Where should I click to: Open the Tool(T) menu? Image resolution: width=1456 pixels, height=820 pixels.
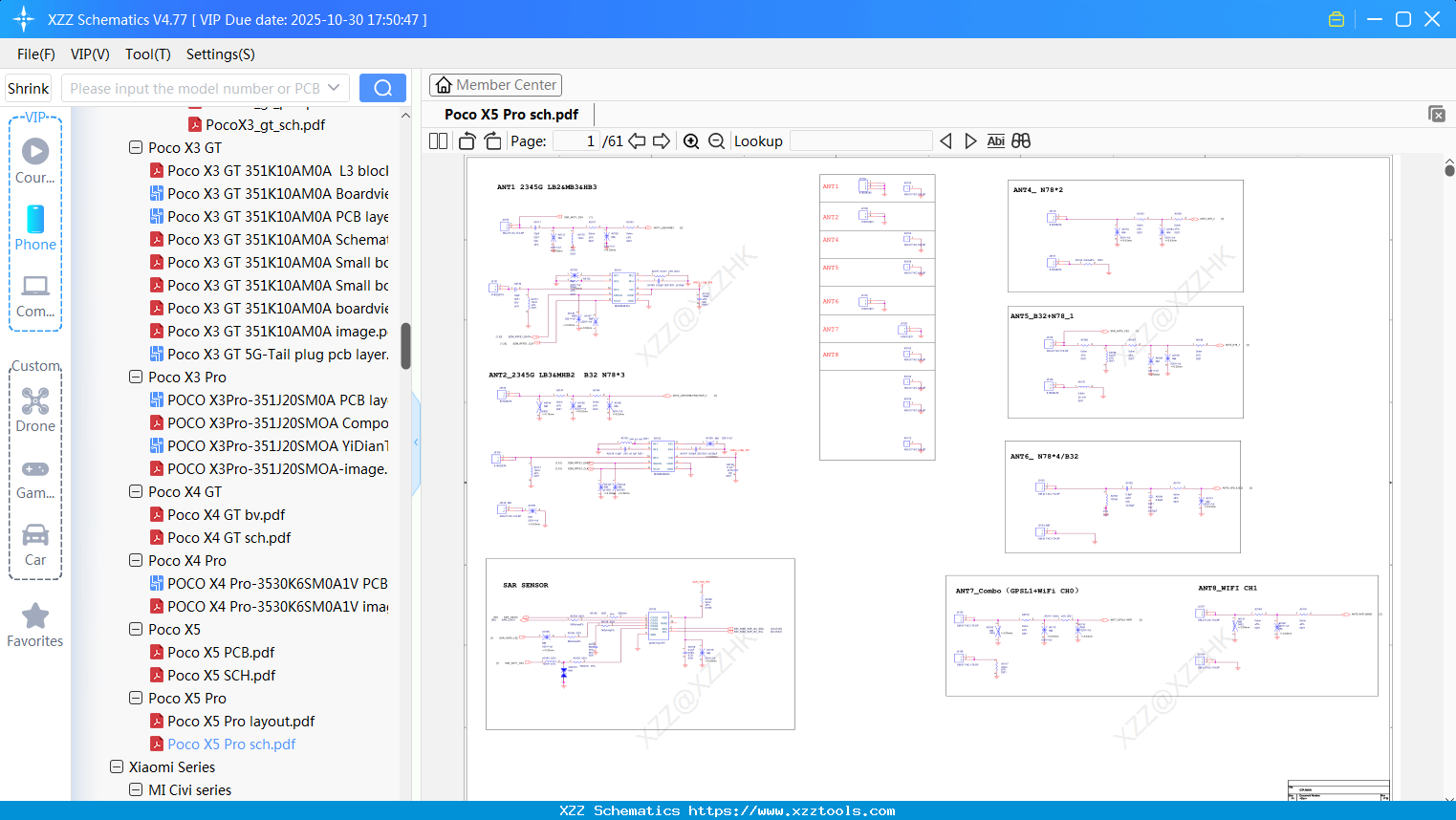click(x=147, y=54)
